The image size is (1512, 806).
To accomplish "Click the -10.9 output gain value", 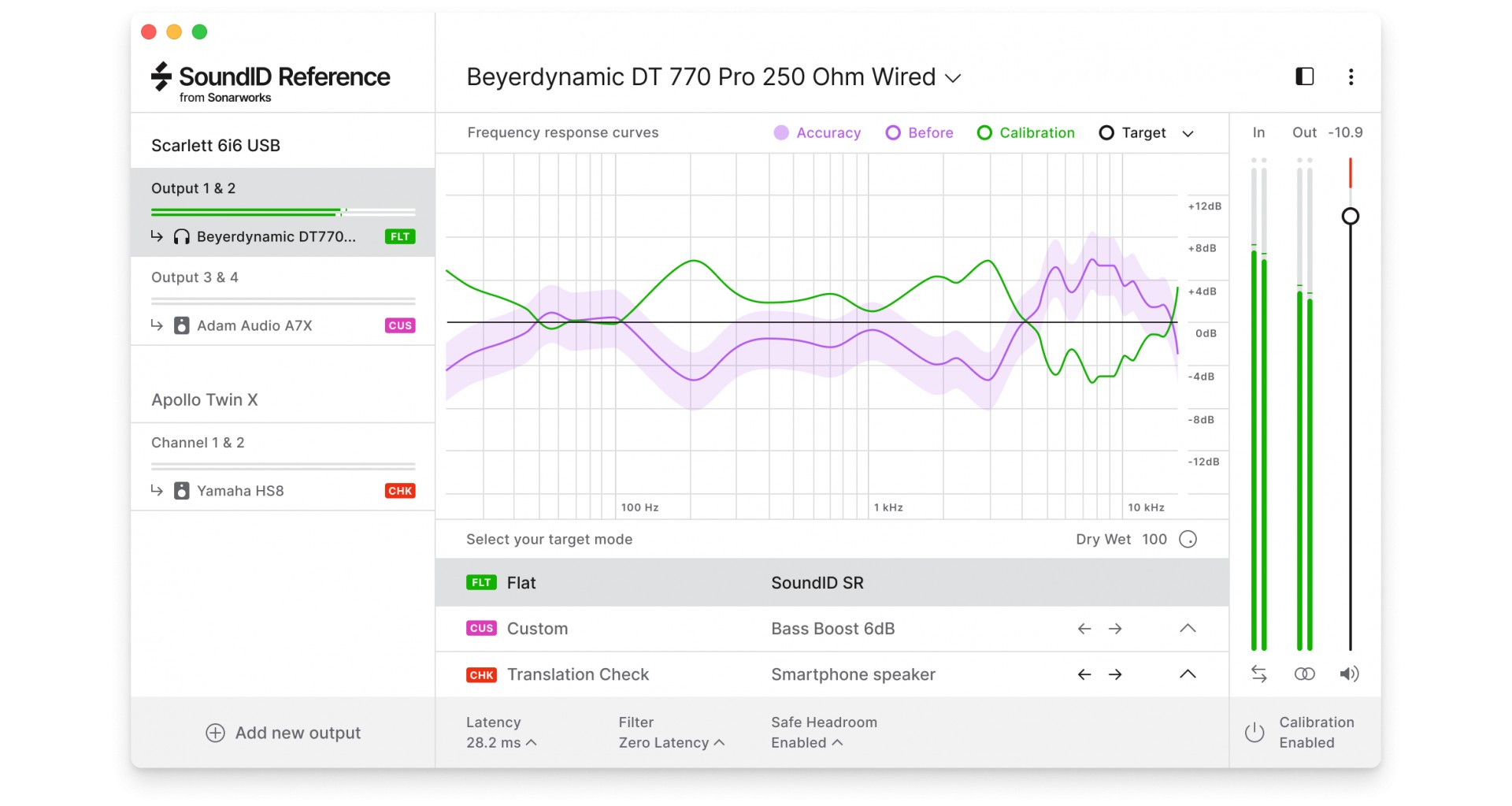I will click(1345, 132).
